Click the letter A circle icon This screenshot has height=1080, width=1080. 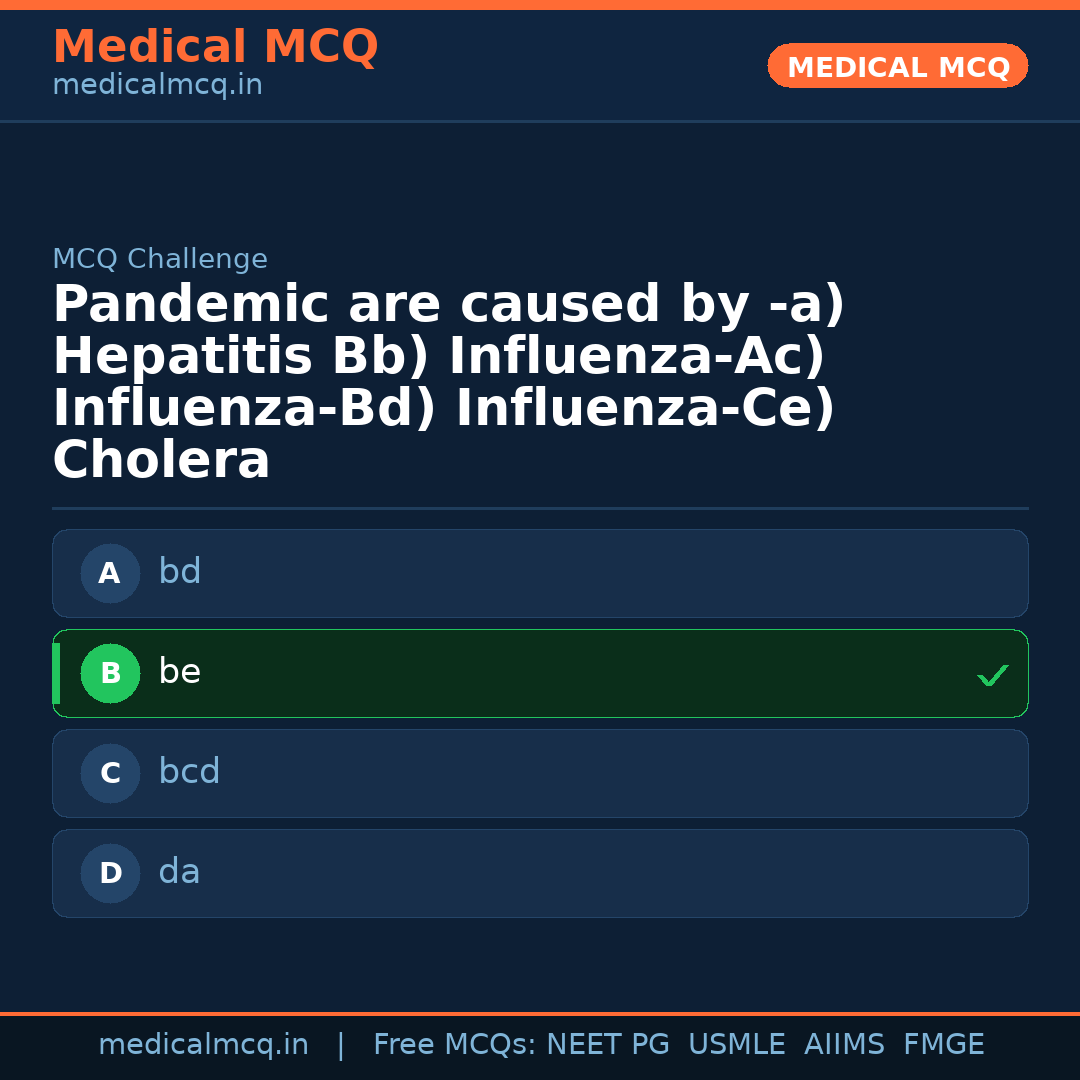tap(110, 574)
